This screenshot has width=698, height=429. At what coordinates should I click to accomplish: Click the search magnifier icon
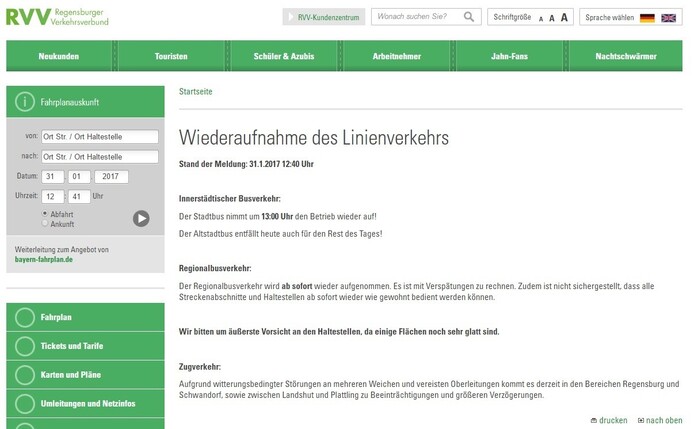coord(470,17)
